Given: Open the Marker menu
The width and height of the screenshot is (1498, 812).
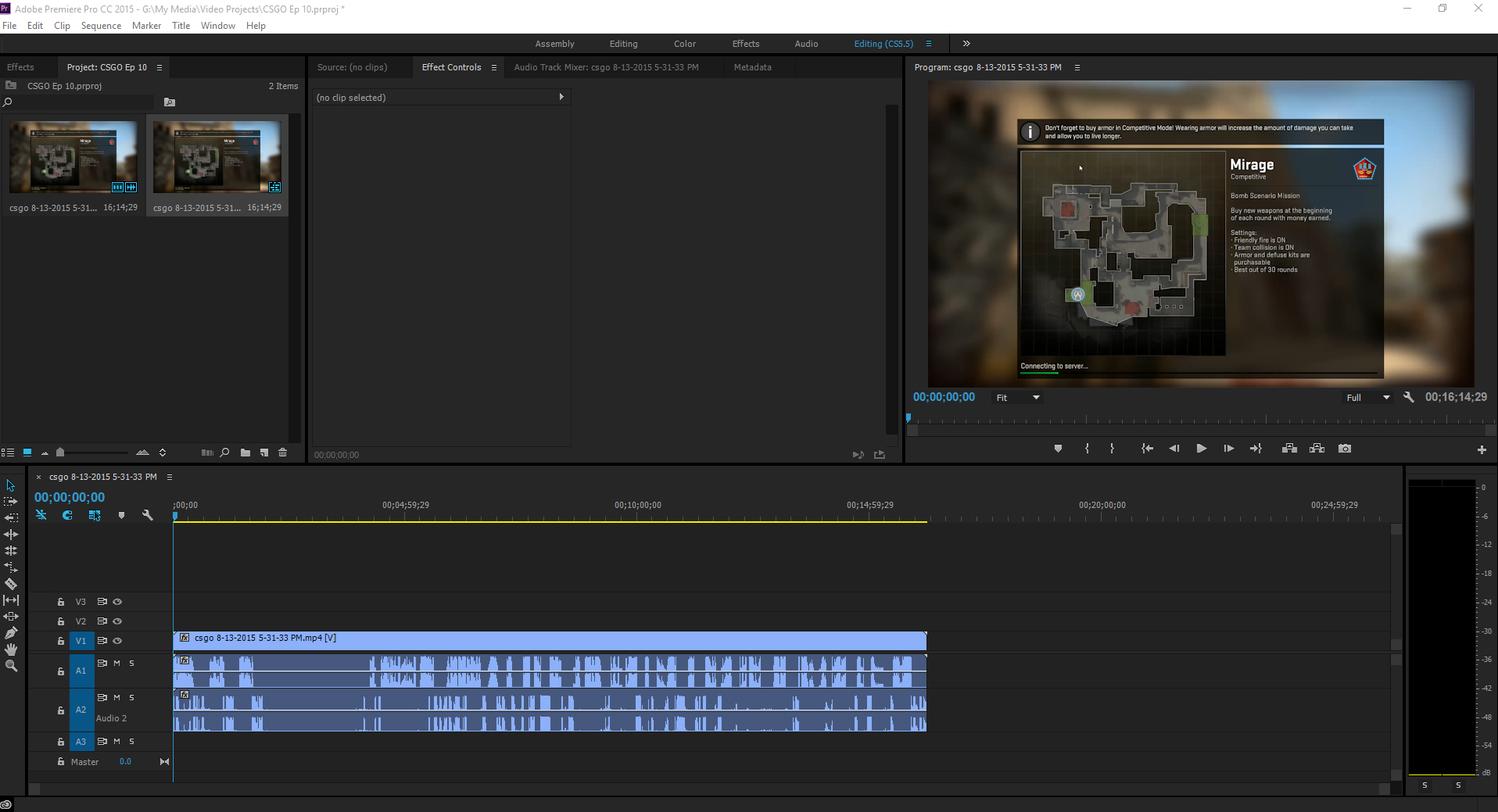Looking at the screenshot, I should pos(146,26).
